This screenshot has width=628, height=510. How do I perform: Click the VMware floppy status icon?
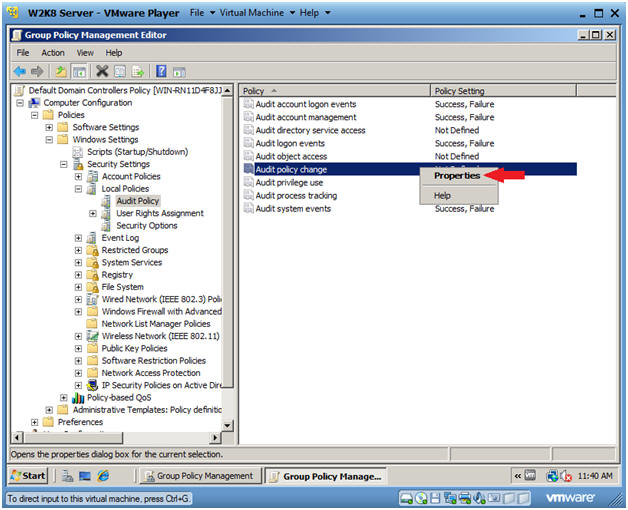click(x=435, y=498)
